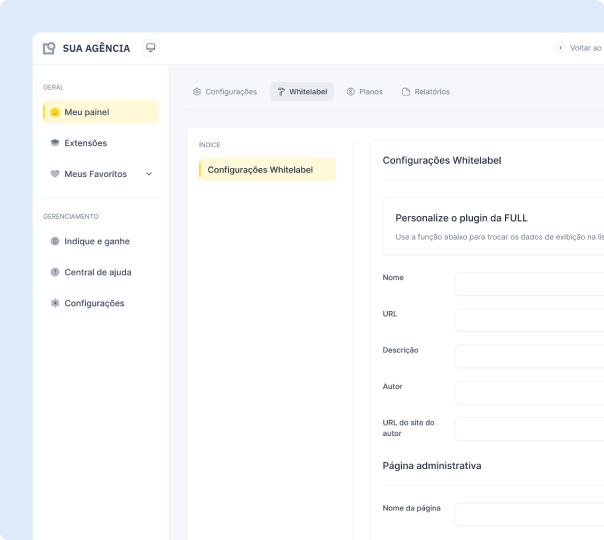Open the Relatórios tab
The width and height of the screenshot is (604, 540).
[426, 92]
